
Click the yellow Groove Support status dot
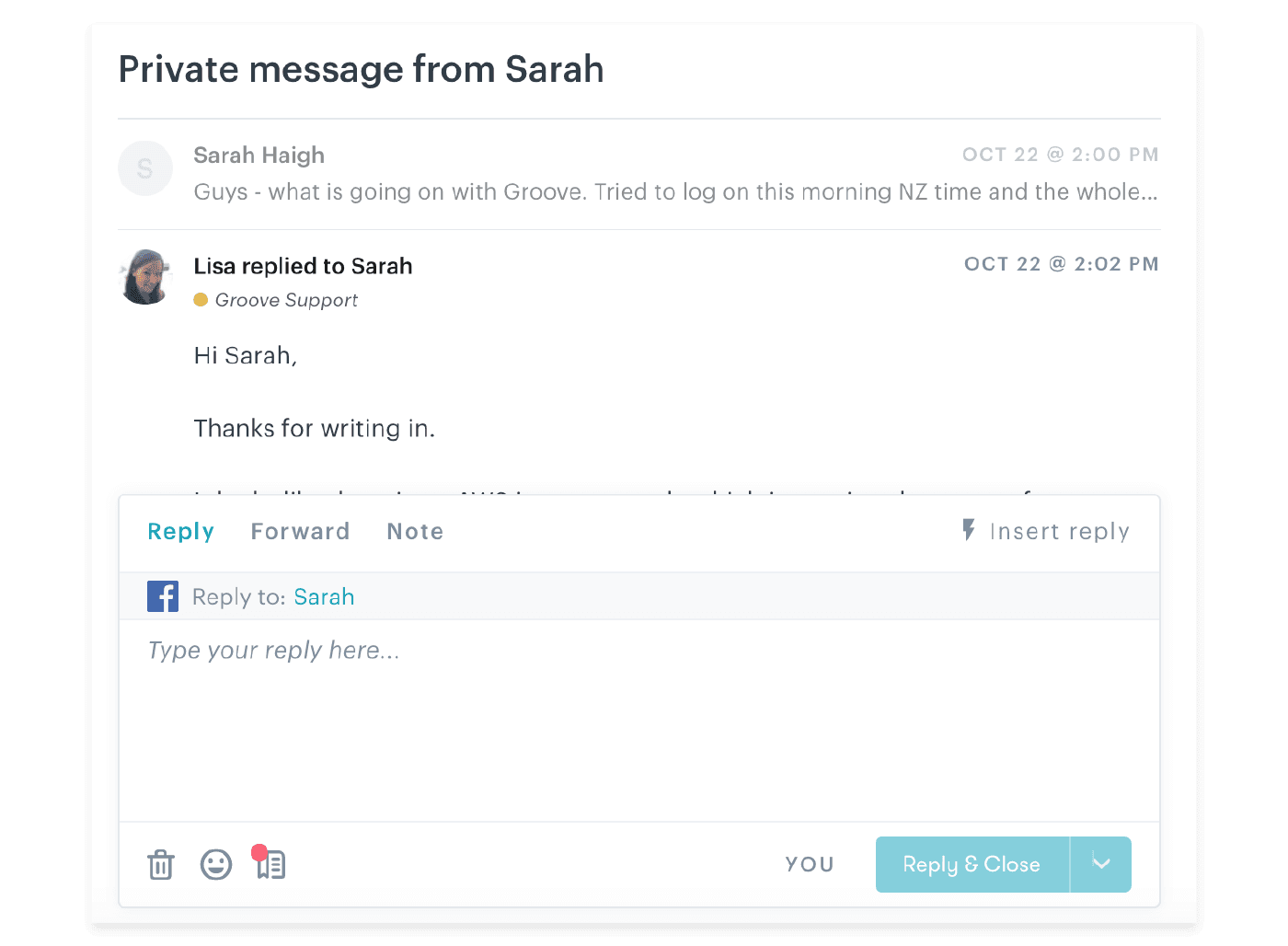201,300
